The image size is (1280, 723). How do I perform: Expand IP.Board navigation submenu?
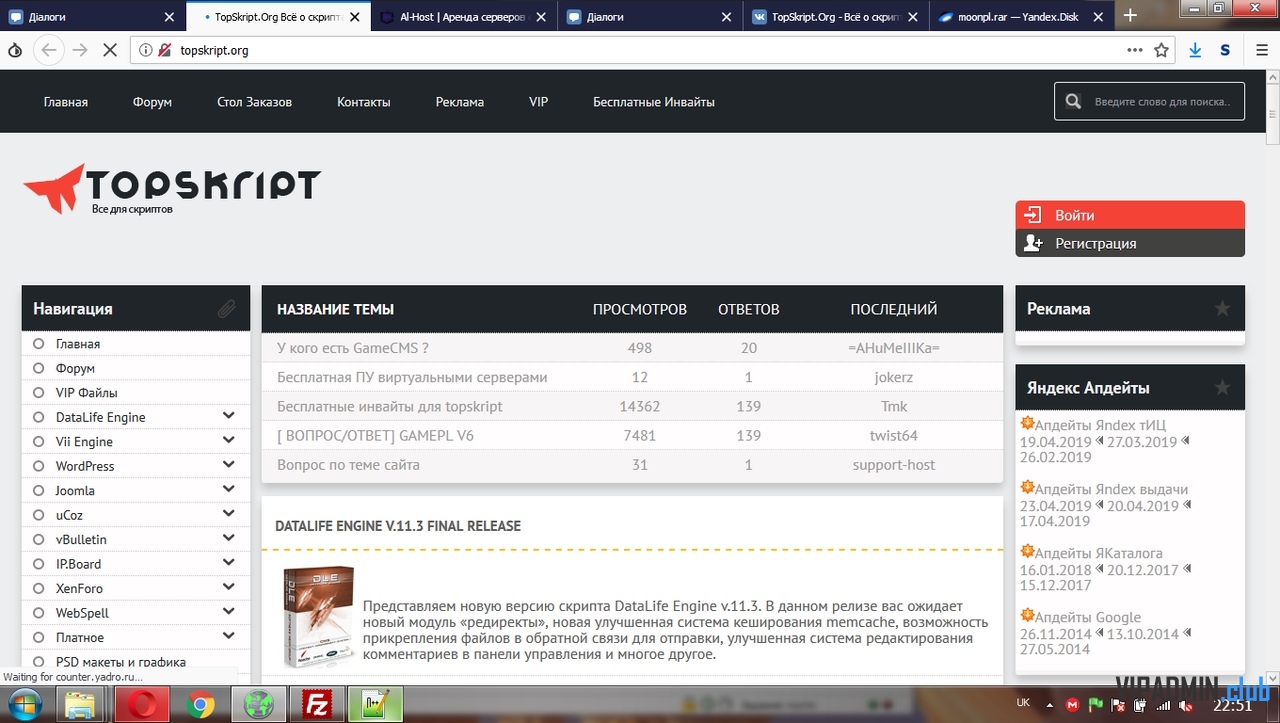tap(229, 563)
